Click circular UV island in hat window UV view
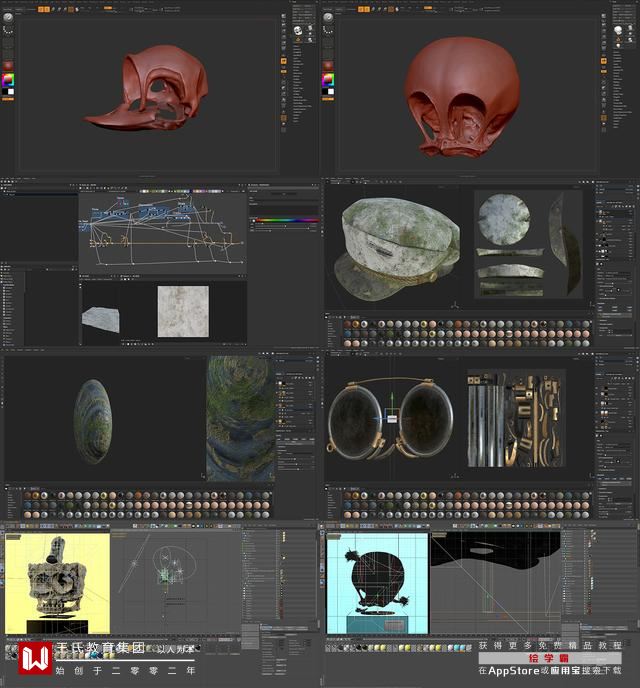The height and width of the screenshot is (688, 640). point(504,219)
